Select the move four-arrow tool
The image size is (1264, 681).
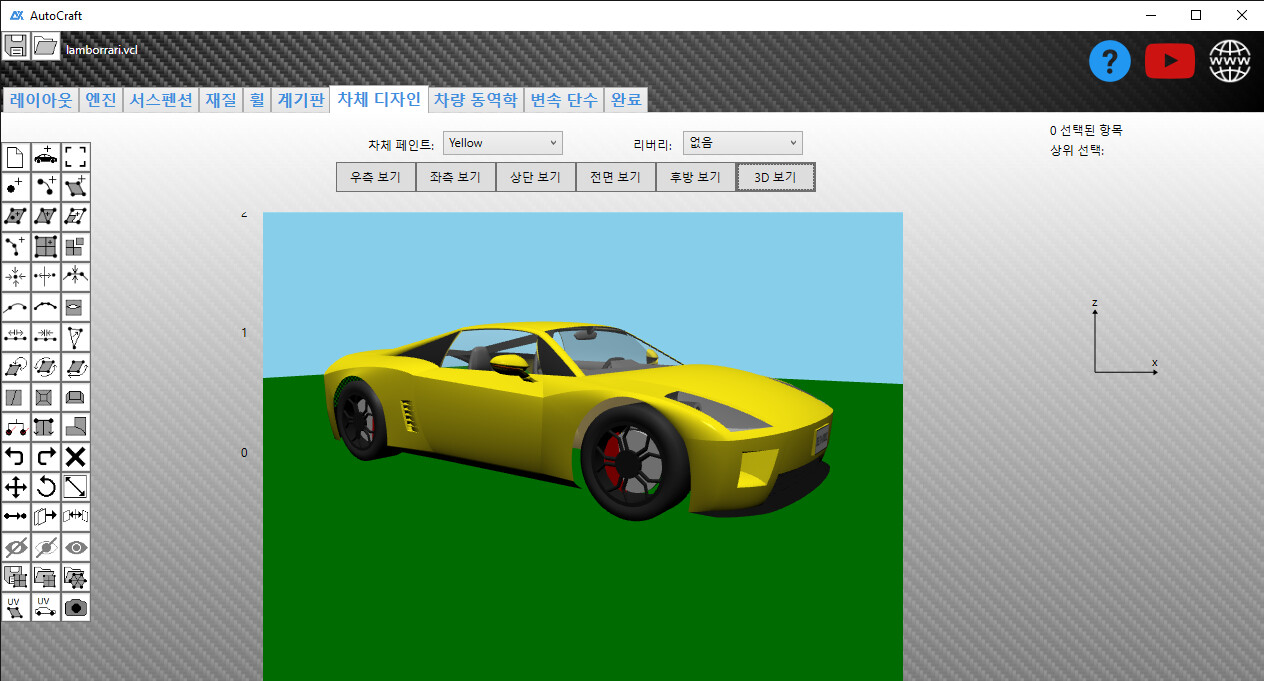(x=16, y=487)
